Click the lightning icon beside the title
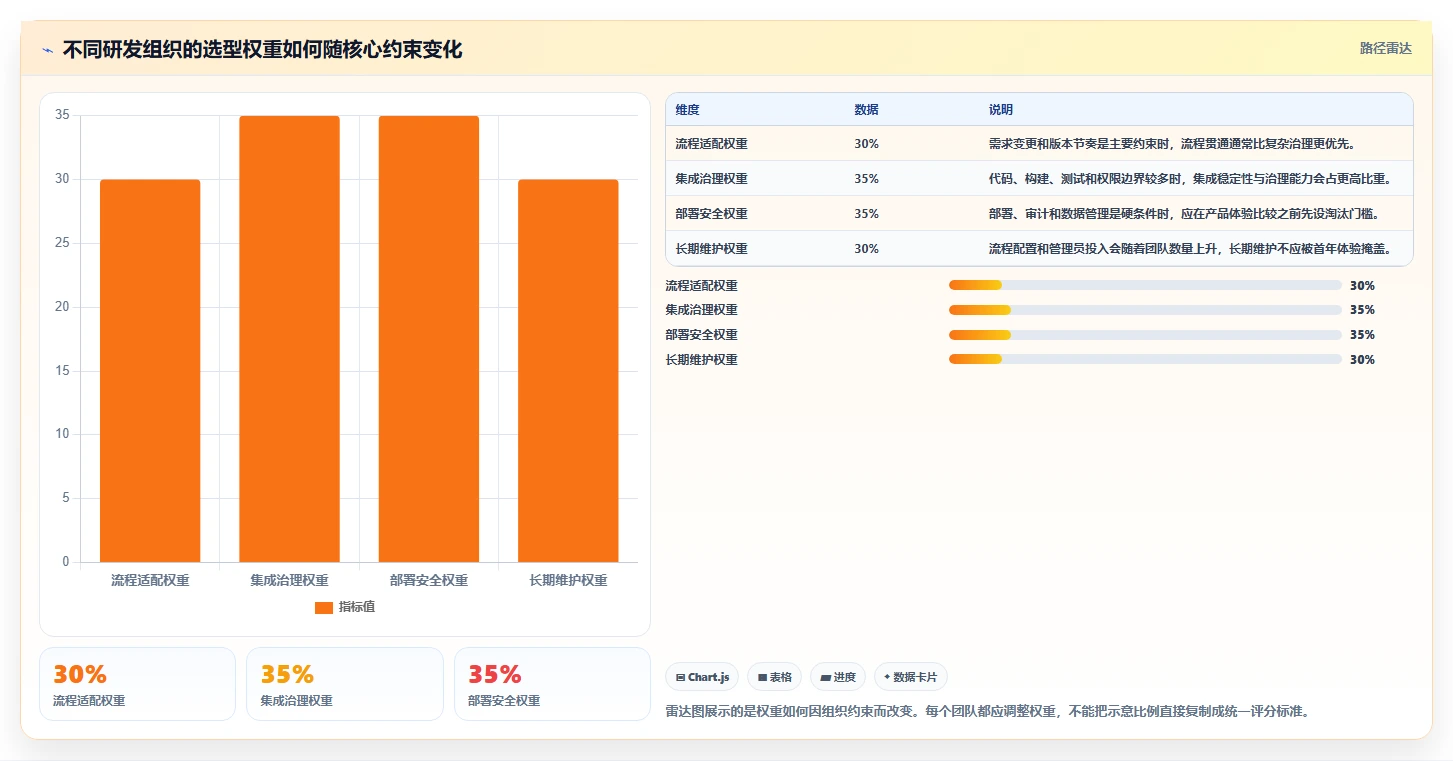This screenshot has width=1453, height=761. point(48,50)
